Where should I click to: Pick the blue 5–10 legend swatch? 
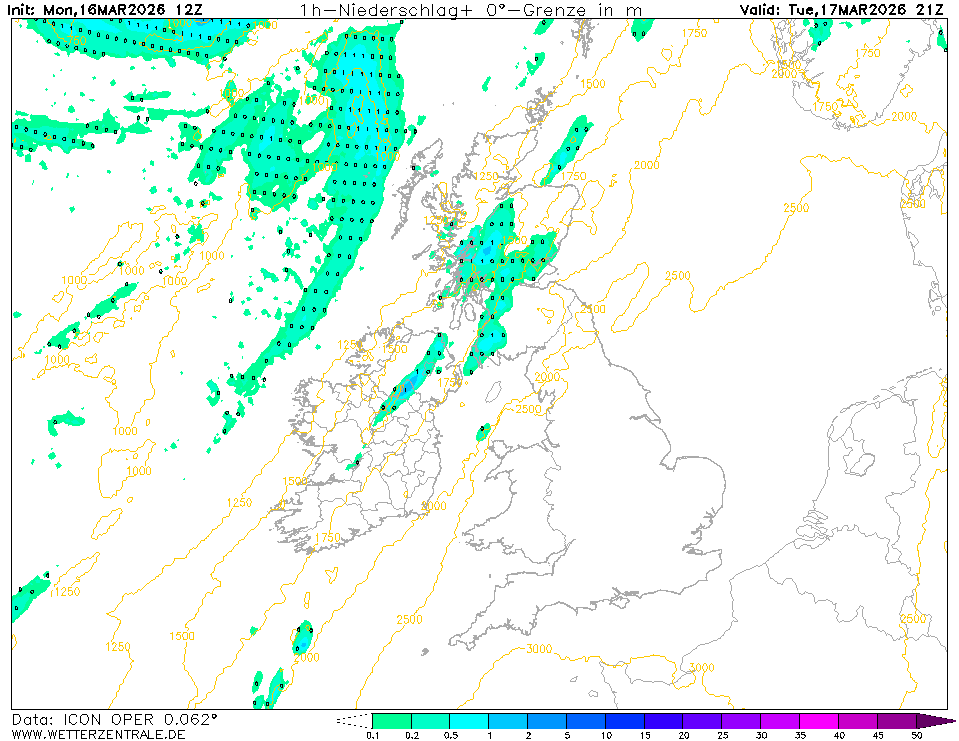(x=586, y=720)
